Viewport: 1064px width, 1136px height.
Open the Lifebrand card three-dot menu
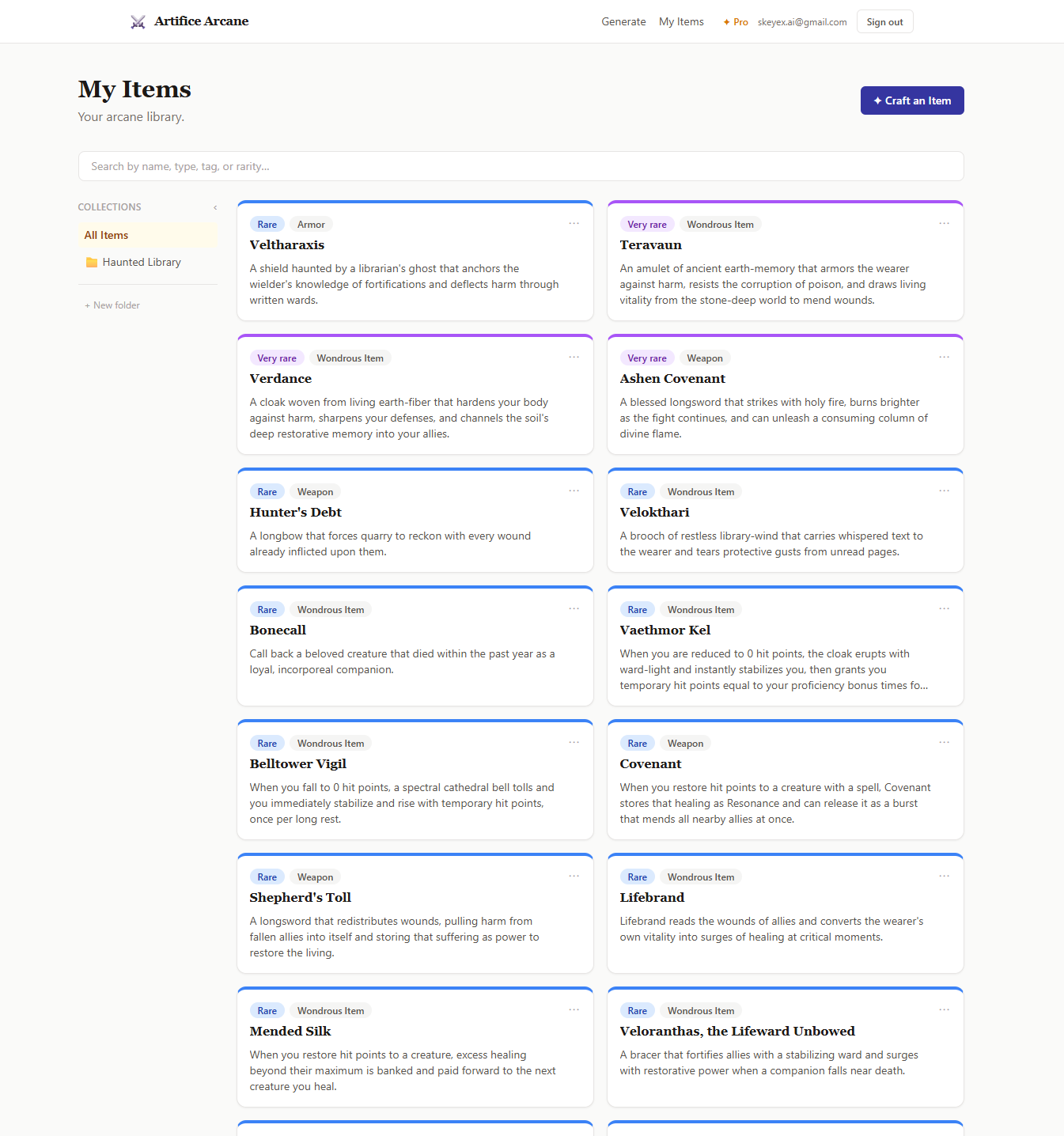pyautogui.click(x=944, y=877)
